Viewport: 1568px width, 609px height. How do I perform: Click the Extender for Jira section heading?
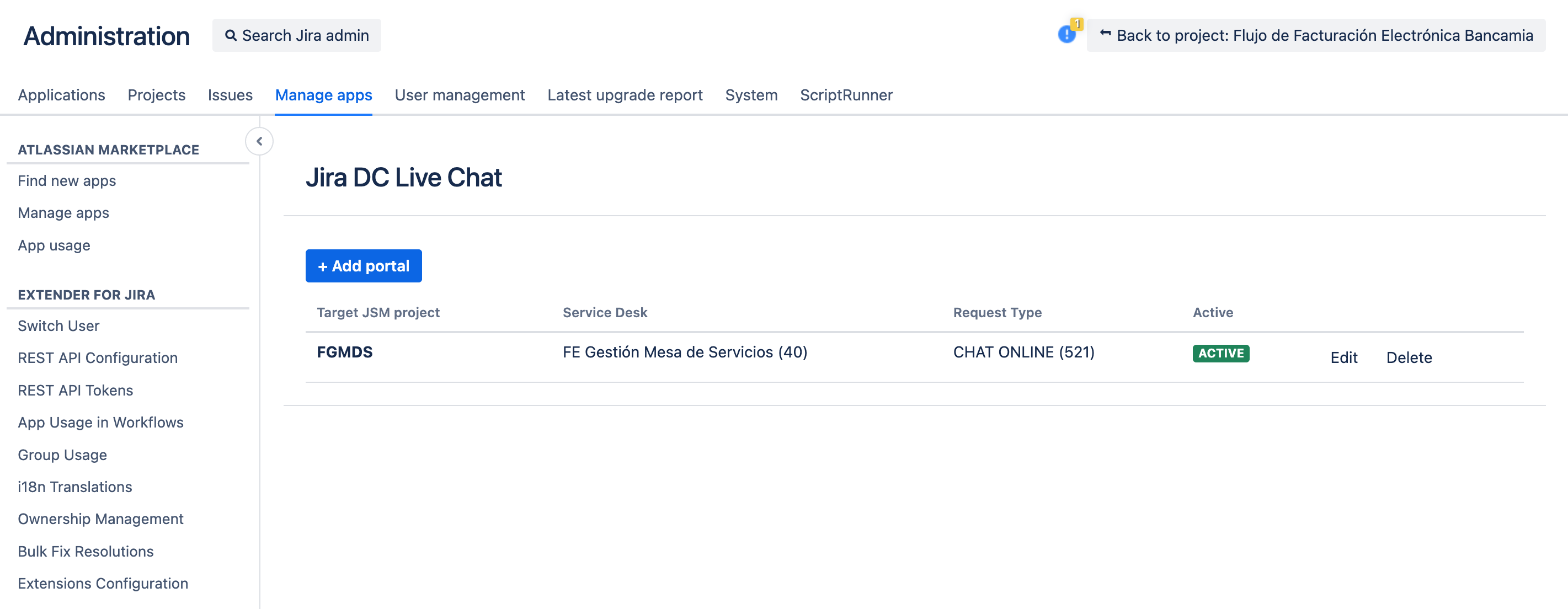[x=87, y=295]
